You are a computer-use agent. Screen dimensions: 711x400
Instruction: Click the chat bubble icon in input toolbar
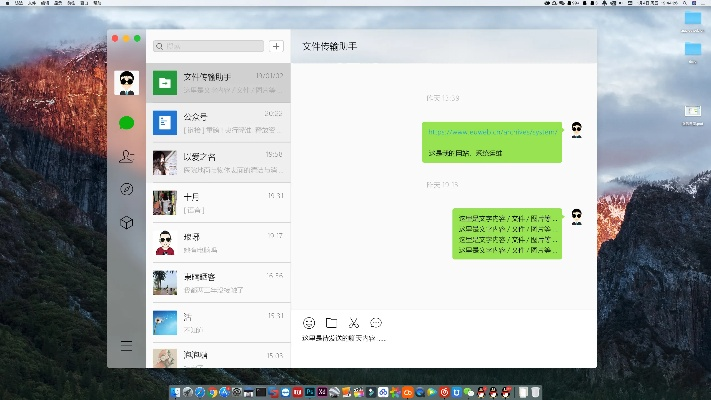[376, 322]
